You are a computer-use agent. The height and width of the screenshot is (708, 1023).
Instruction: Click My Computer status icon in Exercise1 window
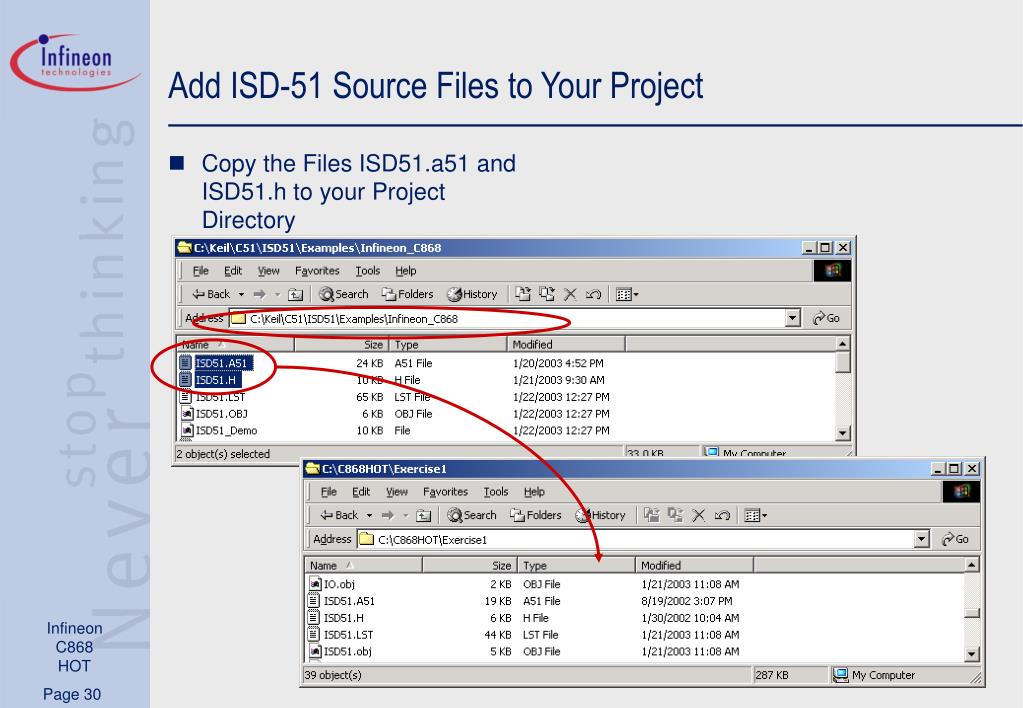point(840,675)
